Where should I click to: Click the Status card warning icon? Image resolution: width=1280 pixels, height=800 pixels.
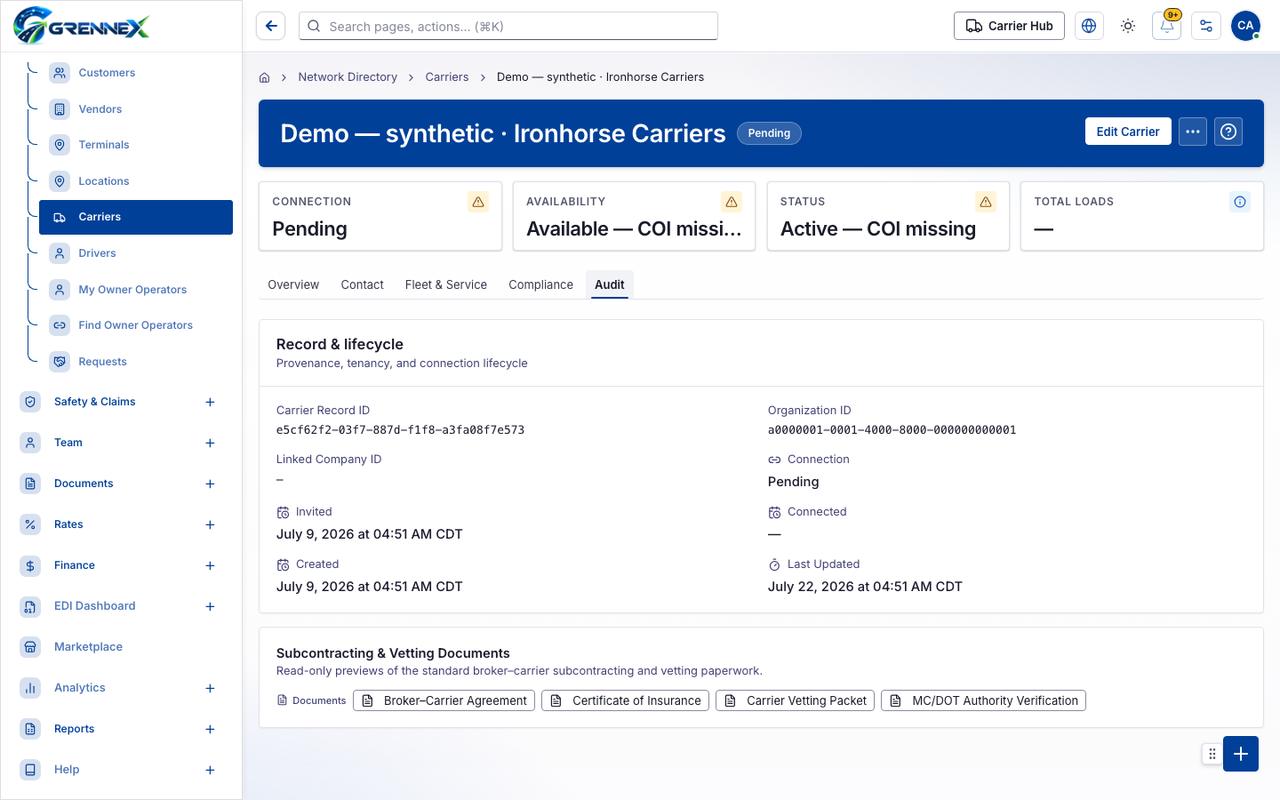[x=986, y=202]
